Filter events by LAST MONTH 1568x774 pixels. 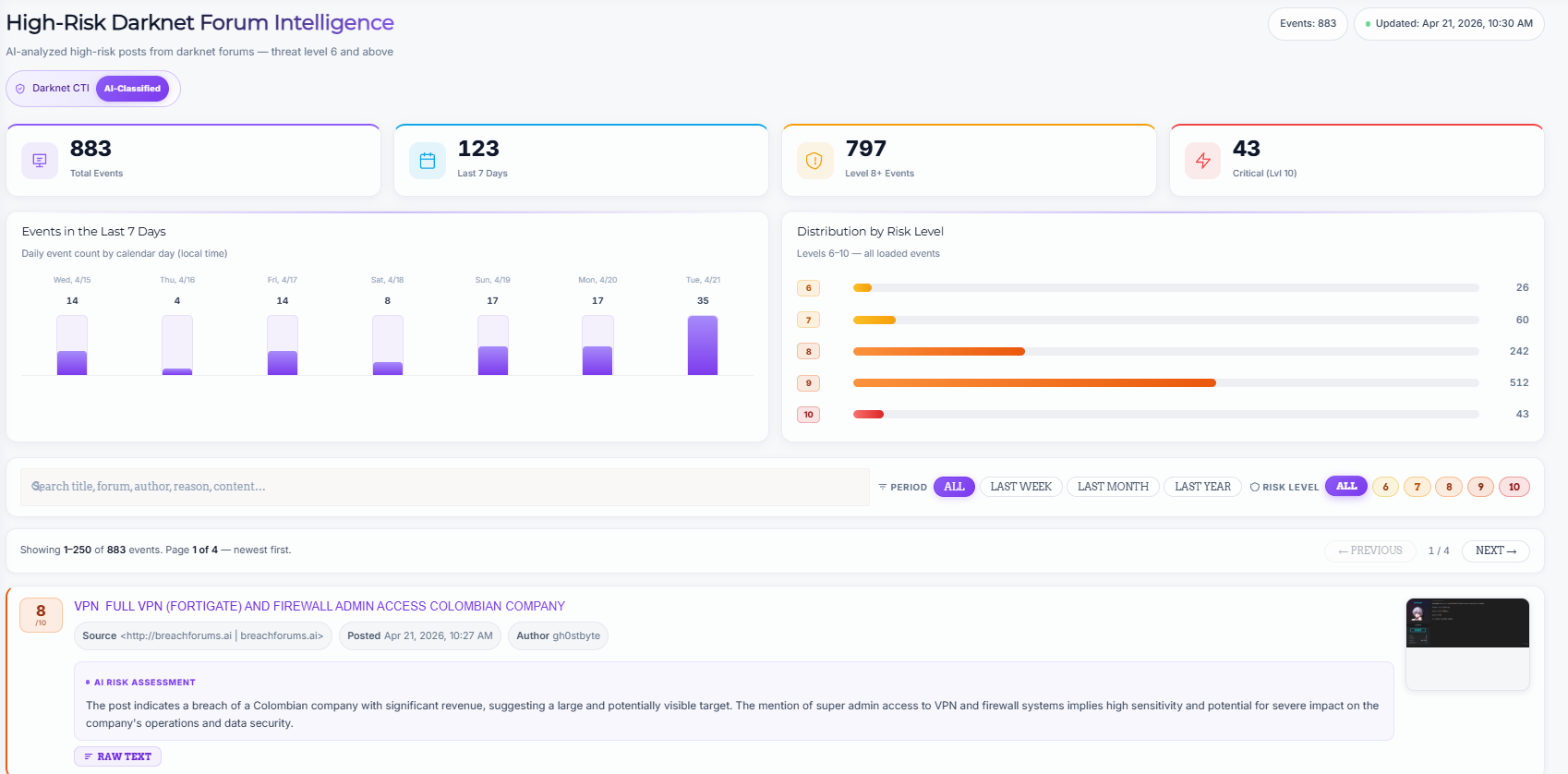point(1113,487)
